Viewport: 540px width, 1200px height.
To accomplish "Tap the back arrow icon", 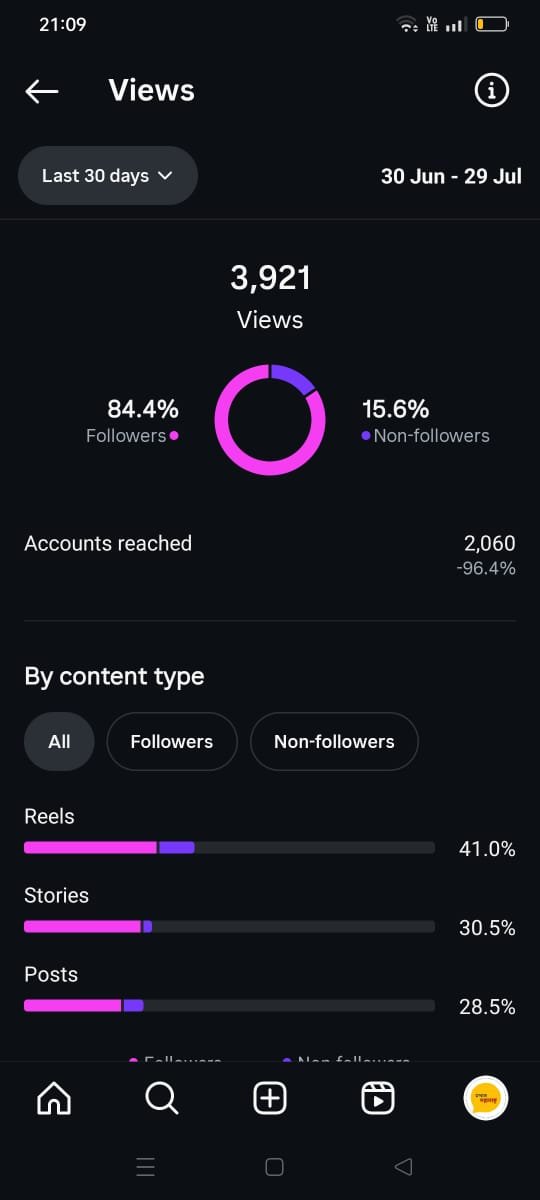I will [42, 91].
